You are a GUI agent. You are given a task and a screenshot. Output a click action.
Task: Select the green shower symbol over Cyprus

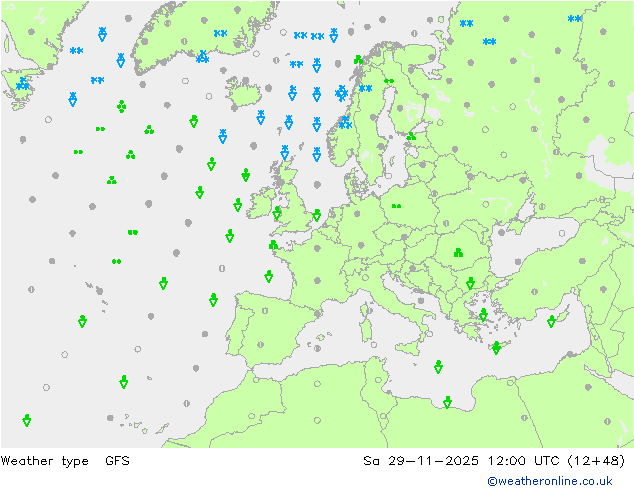click(x=552, y=321)
